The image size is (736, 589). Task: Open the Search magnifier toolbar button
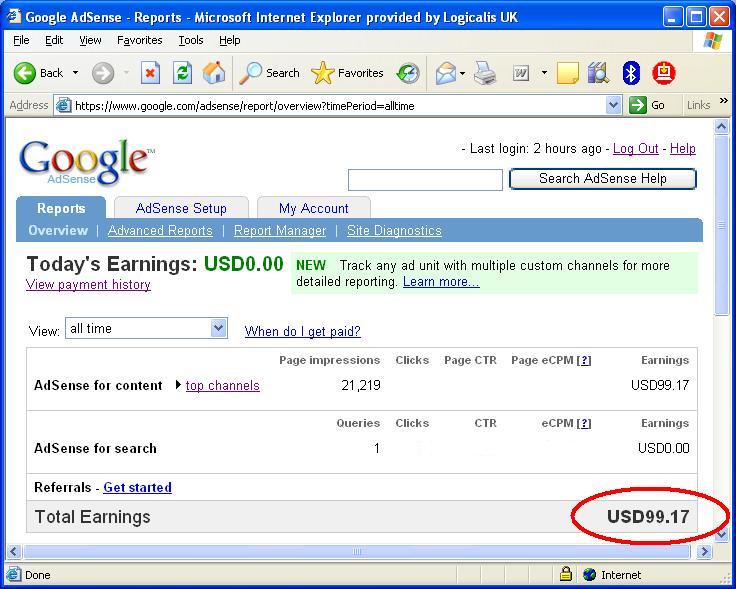pyautogui.click(x=269, y=73)
